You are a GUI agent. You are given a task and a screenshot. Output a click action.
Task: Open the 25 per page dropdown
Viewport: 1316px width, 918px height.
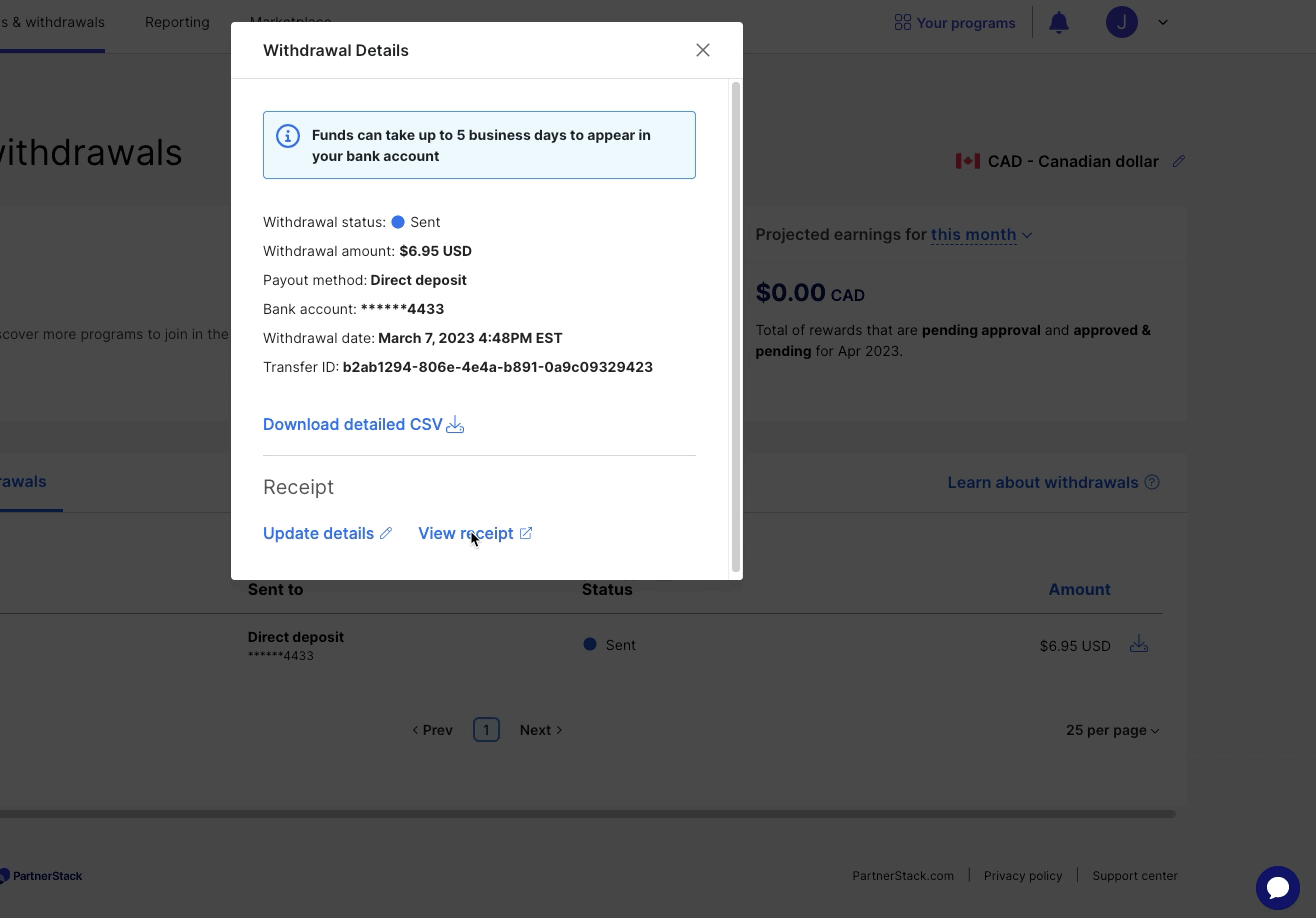coord(1112,730)
